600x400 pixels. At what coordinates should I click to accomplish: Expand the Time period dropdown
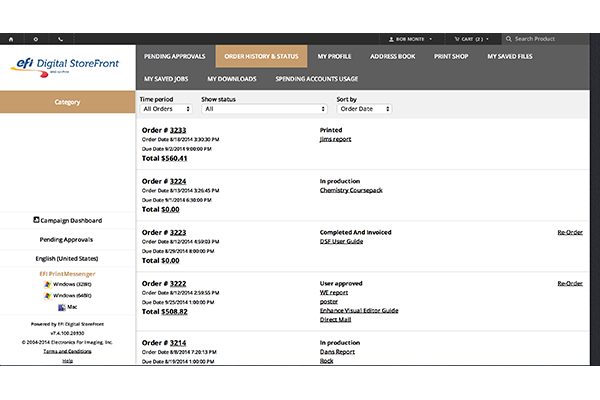(x=165, y=109)
